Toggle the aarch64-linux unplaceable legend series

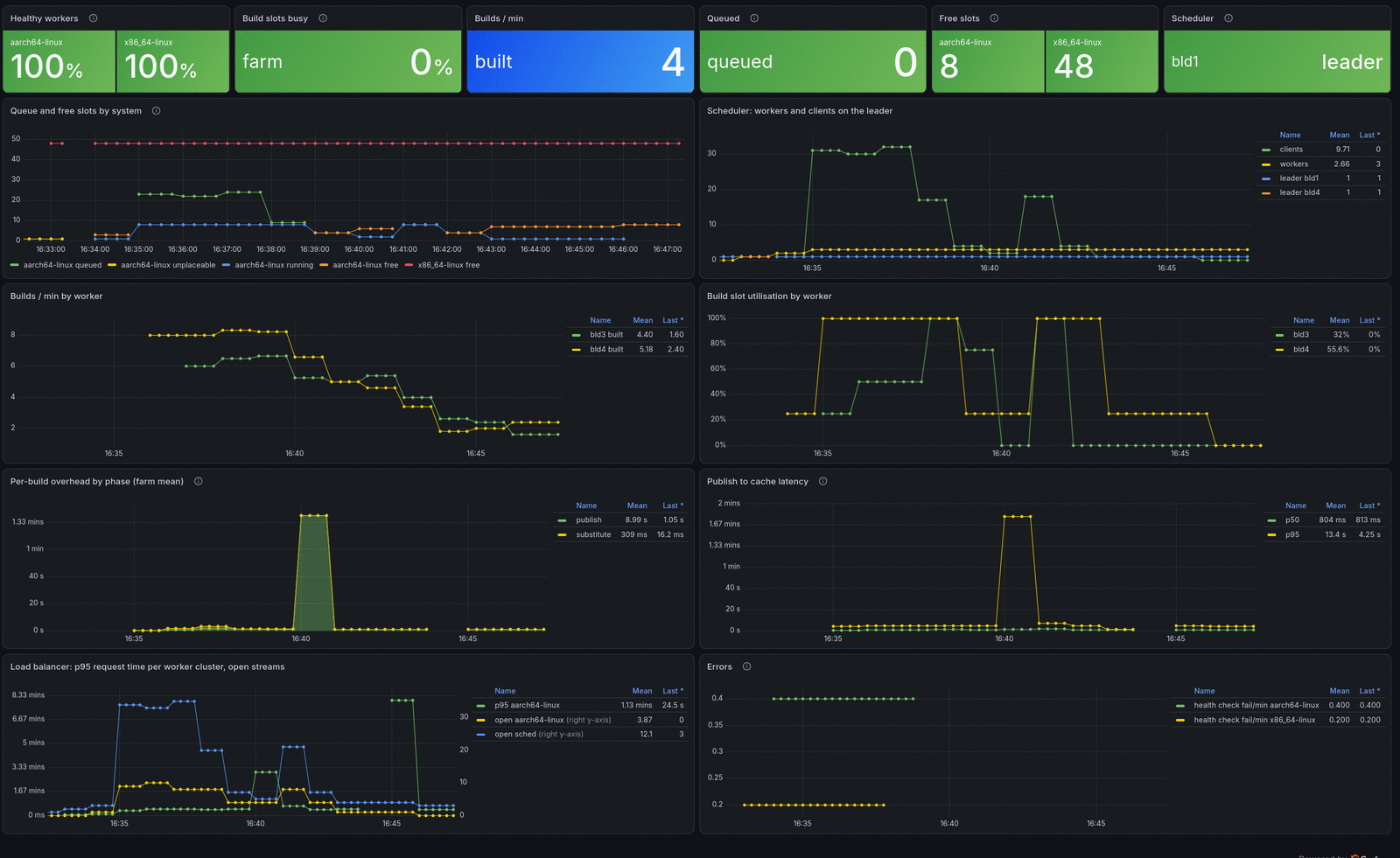coord(168,265)
